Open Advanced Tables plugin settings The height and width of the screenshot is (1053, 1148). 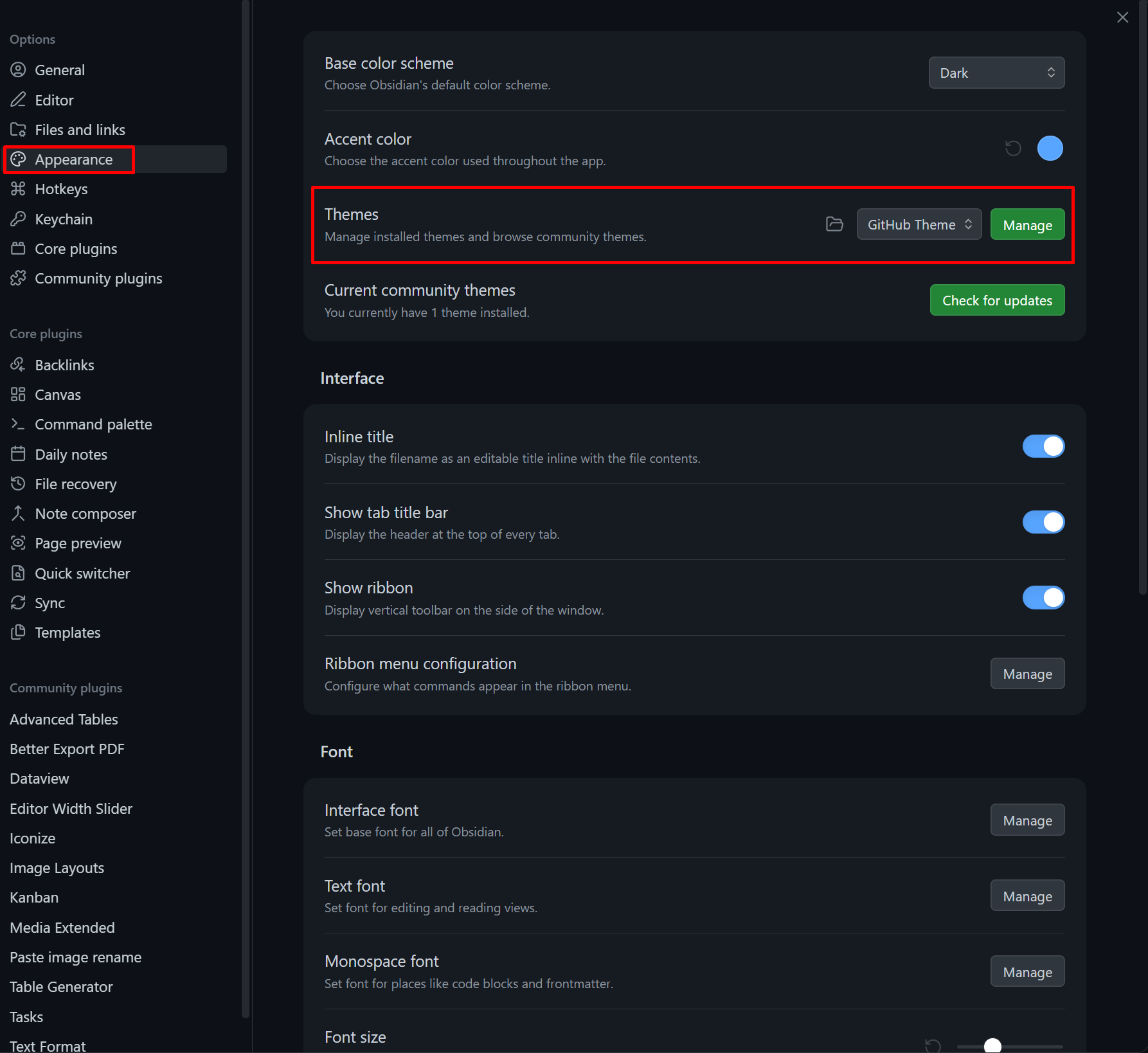pos(64,719)
